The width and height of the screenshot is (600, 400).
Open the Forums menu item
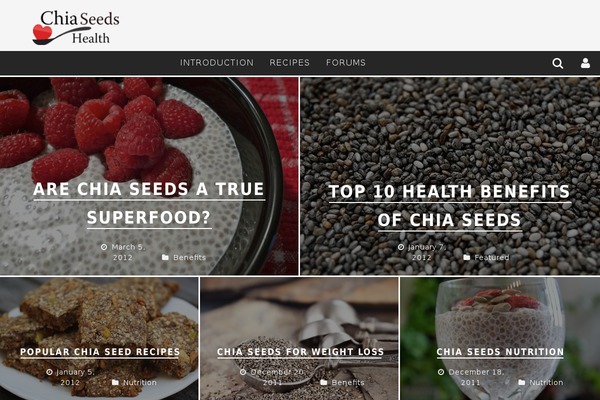click(346, 63)
